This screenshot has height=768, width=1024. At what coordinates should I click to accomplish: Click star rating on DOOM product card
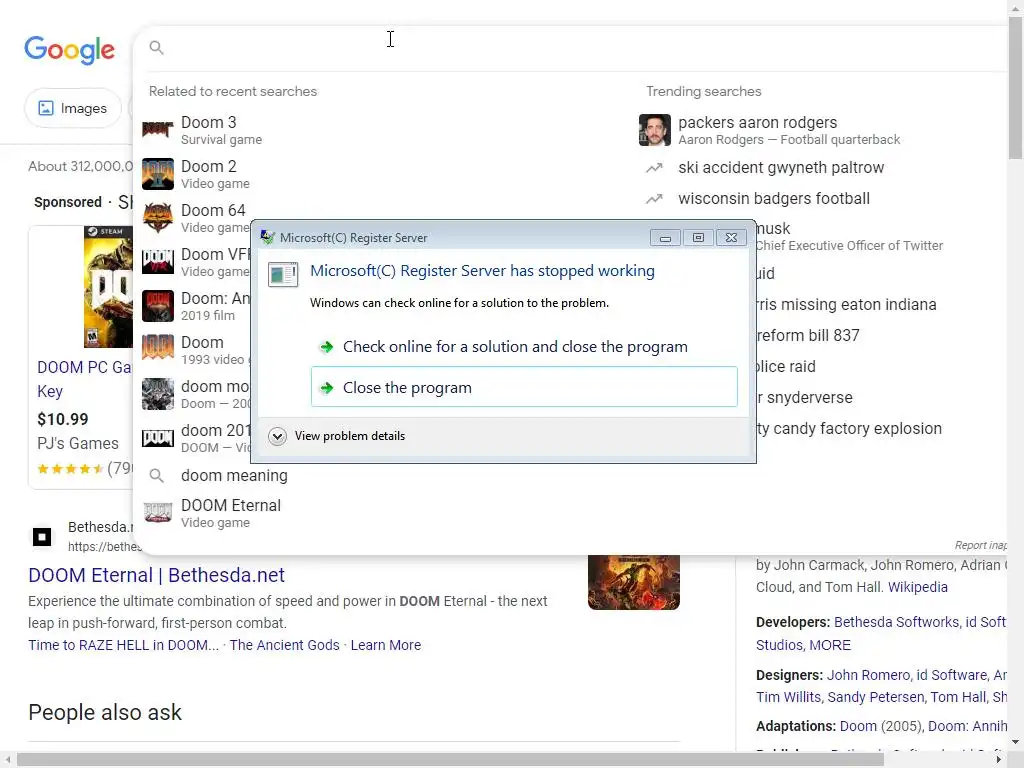(x=70, y=468)
